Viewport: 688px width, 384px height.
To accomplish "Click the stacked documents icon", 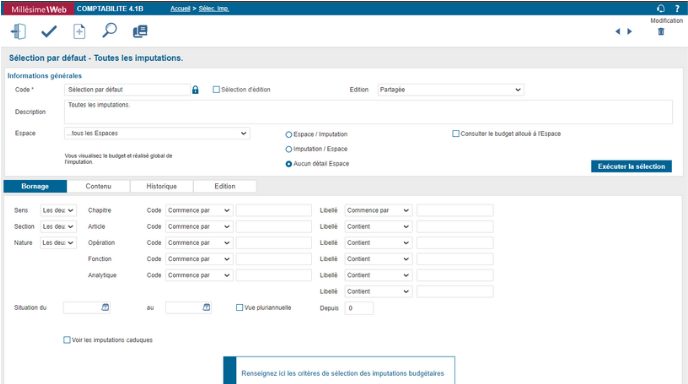I will click(x=140, y=32).
